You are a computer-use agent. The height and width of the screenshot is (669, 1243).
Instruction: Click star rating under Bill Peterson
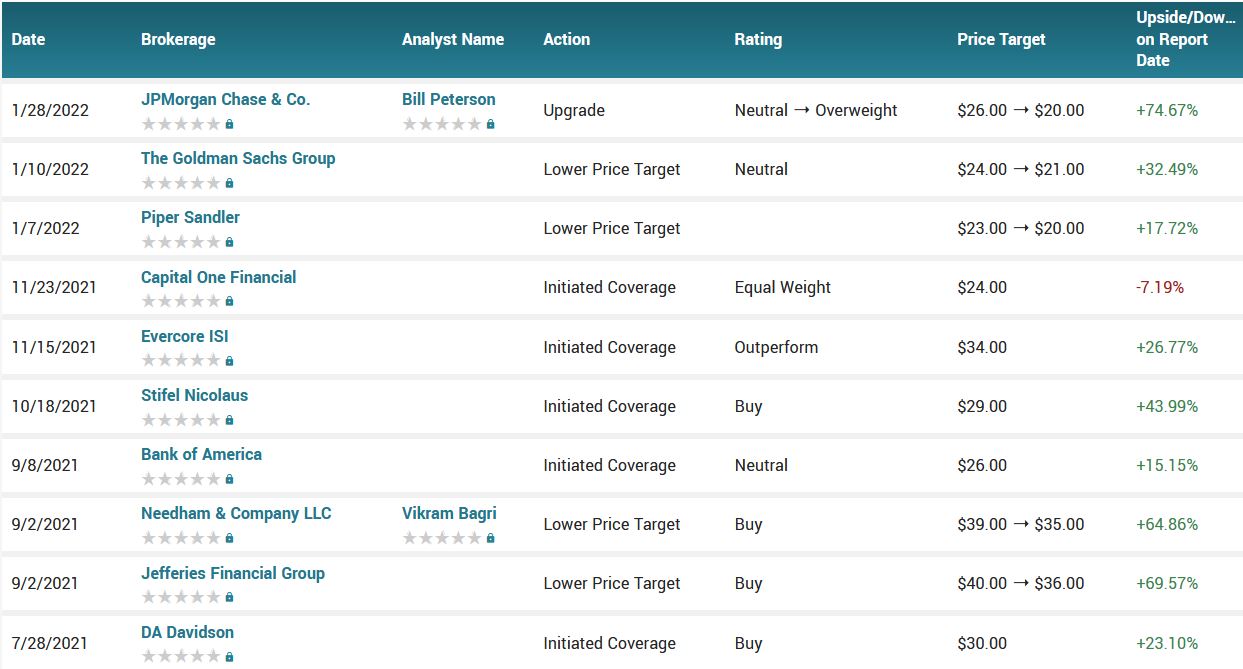tap(442, 124)
